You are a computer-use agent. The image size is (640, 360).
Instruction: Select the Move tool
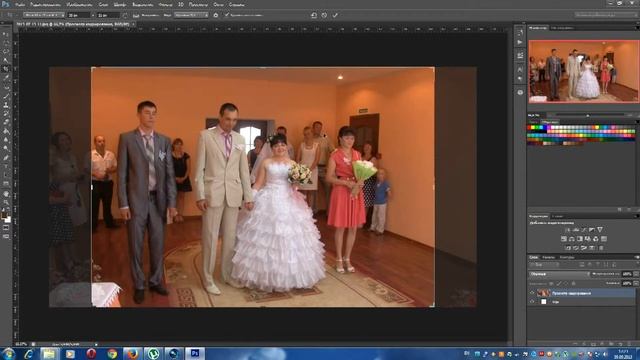click(x=6, y=35)
